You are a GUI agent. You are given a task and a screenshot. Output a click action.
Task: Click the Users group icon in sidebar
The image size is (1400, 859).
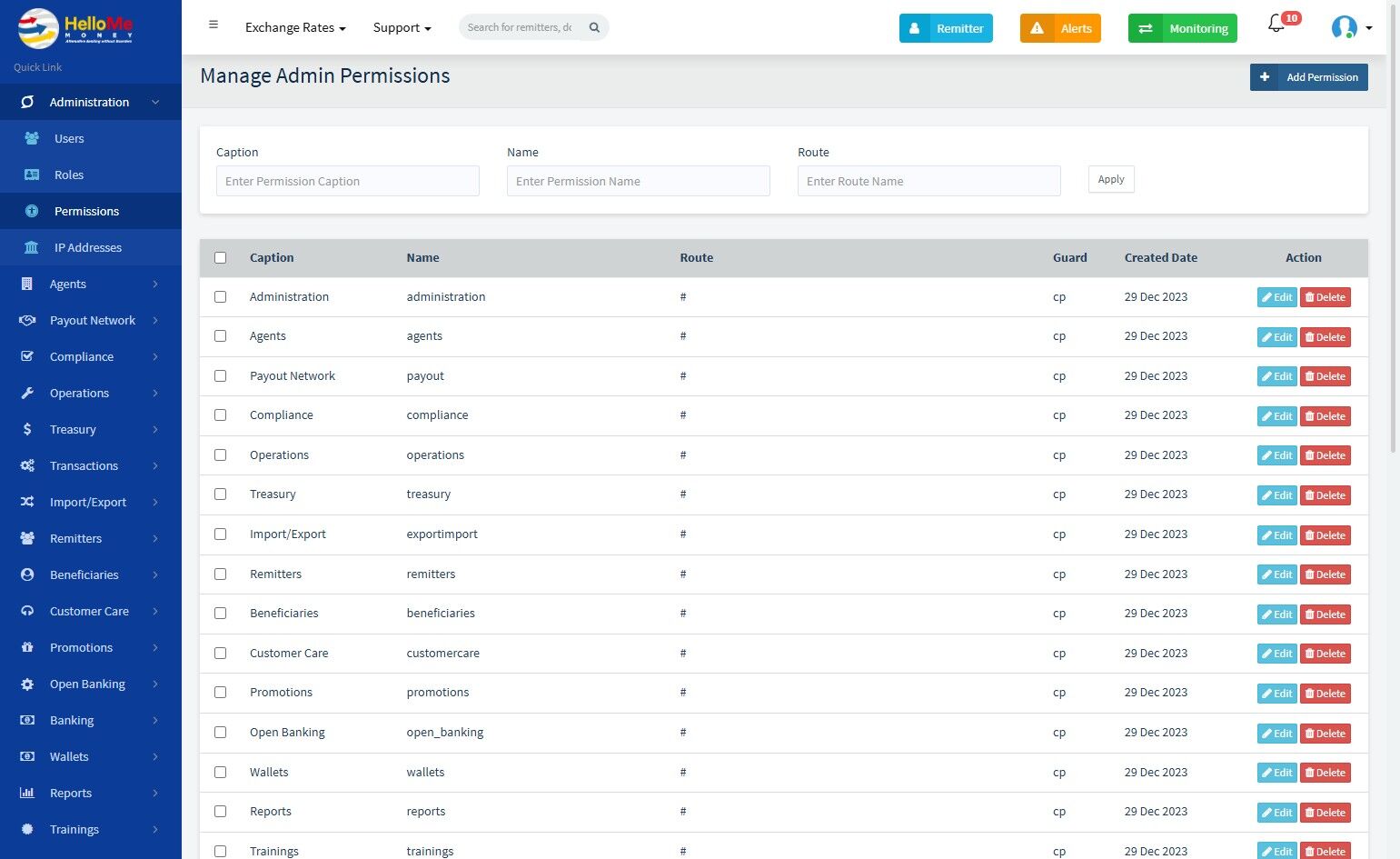coord(32,138)
